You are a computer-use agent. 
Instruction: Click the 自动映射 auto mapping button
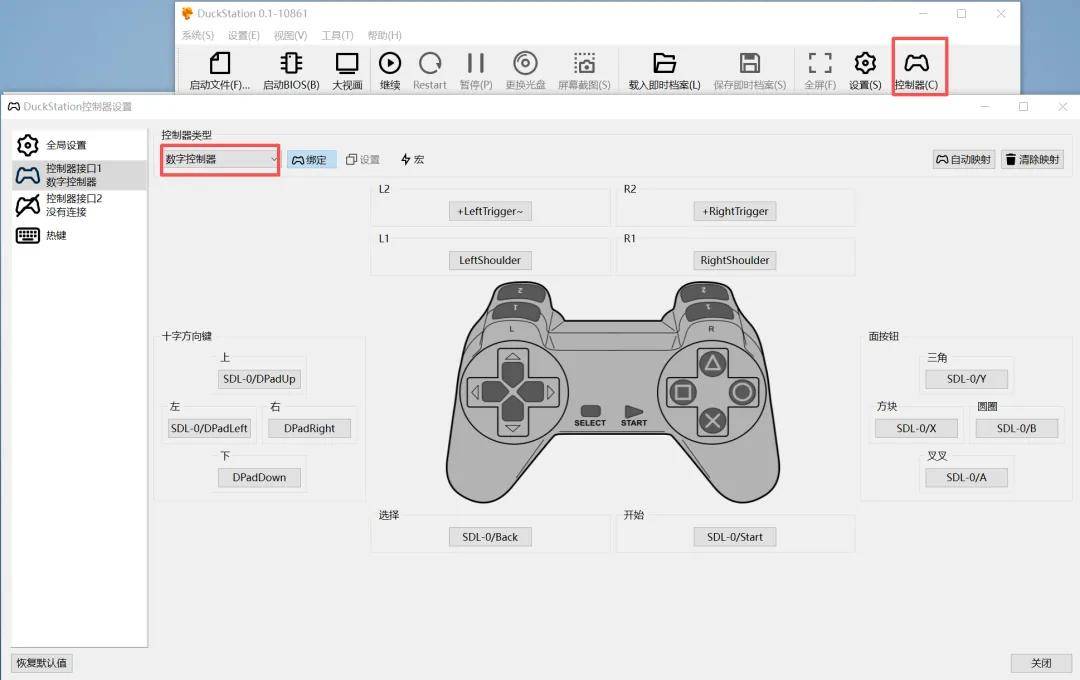click(x=963, y=160)
